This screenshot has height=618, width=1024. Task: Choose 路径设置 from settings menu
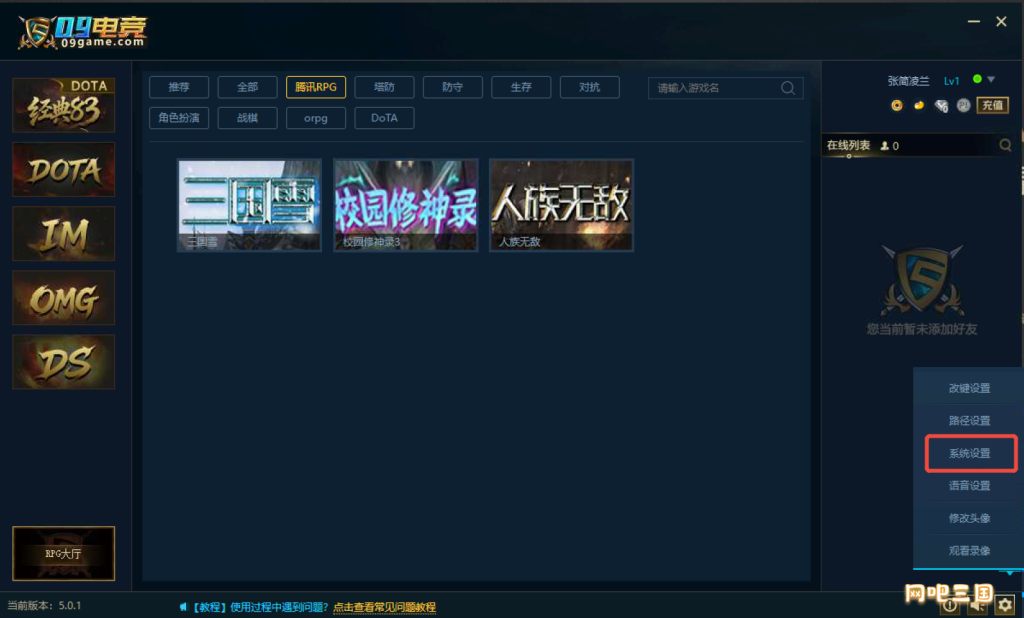969,421
